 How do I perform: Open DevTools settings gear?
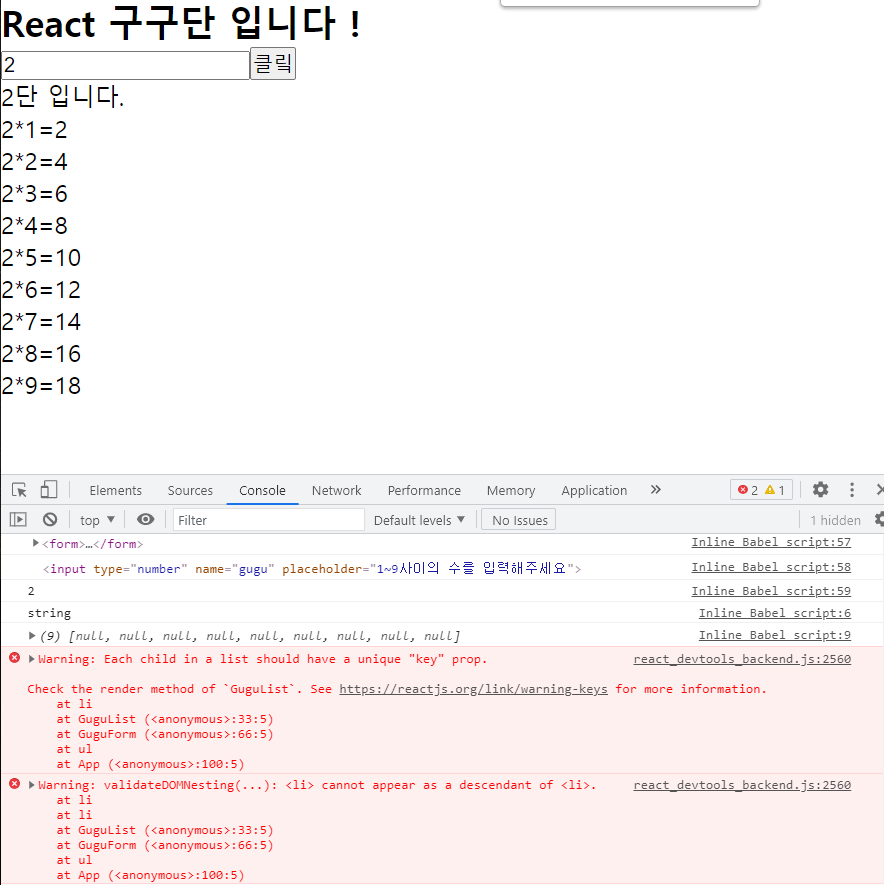pyautogui.click(x=820, y=489)
